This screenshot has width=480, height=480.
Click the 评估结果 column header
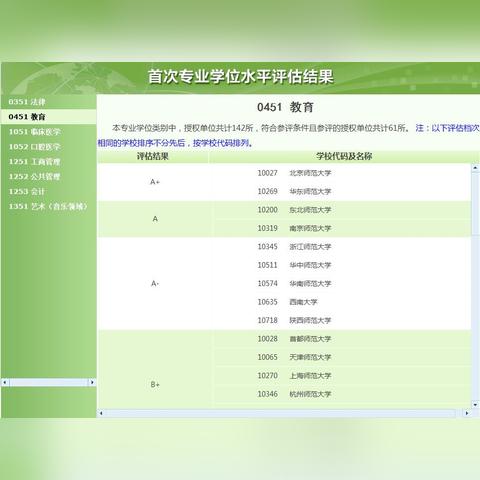pos(153,156)
